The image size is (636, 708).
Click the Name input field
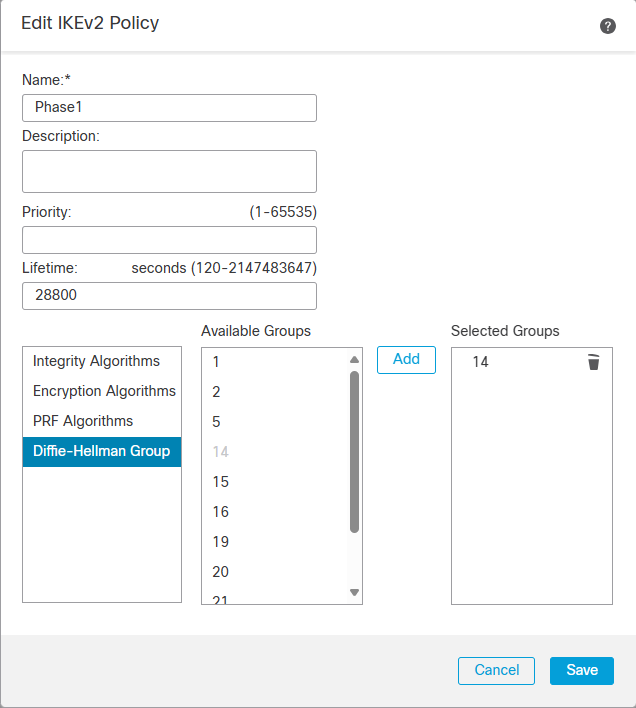tap(169, 108)
